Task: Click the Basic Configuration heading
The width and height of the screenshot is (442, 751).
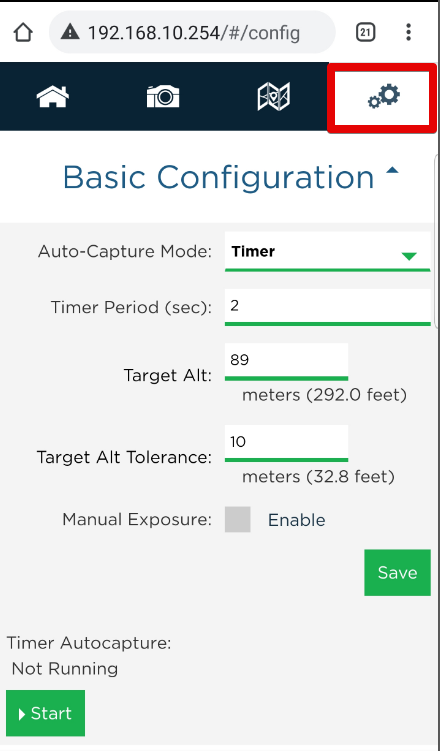Action: tap(218, 177)
